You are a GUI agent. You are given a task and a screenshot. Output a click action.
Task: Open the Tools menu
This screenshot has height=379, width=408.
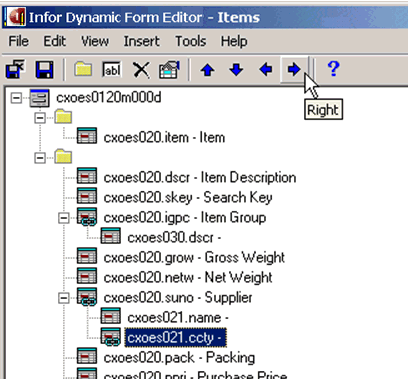point(191,41)
